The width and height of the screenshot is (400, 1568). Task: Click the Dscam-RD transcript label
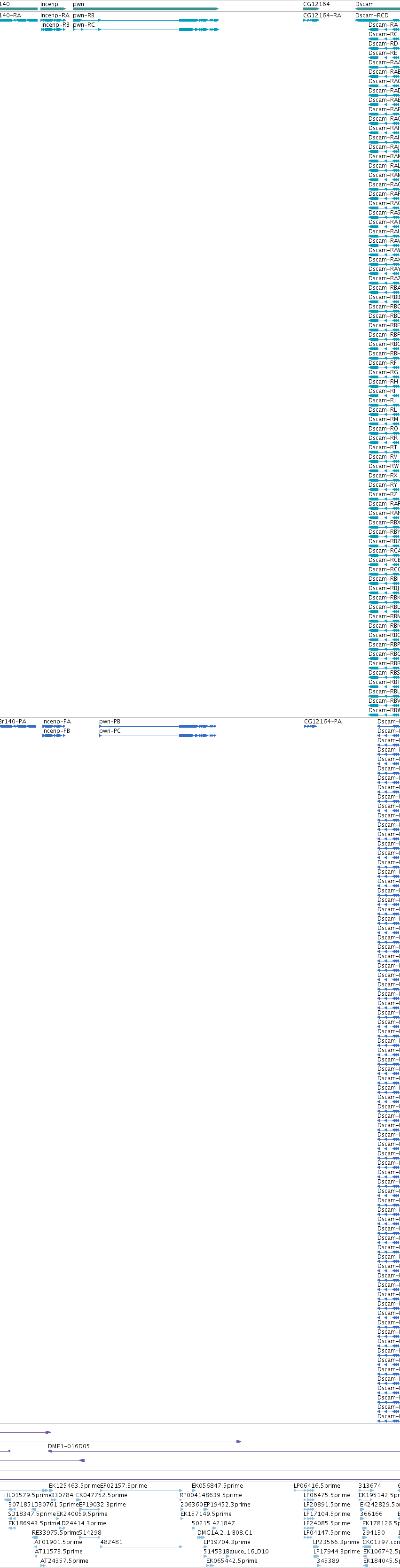point(383,44)
